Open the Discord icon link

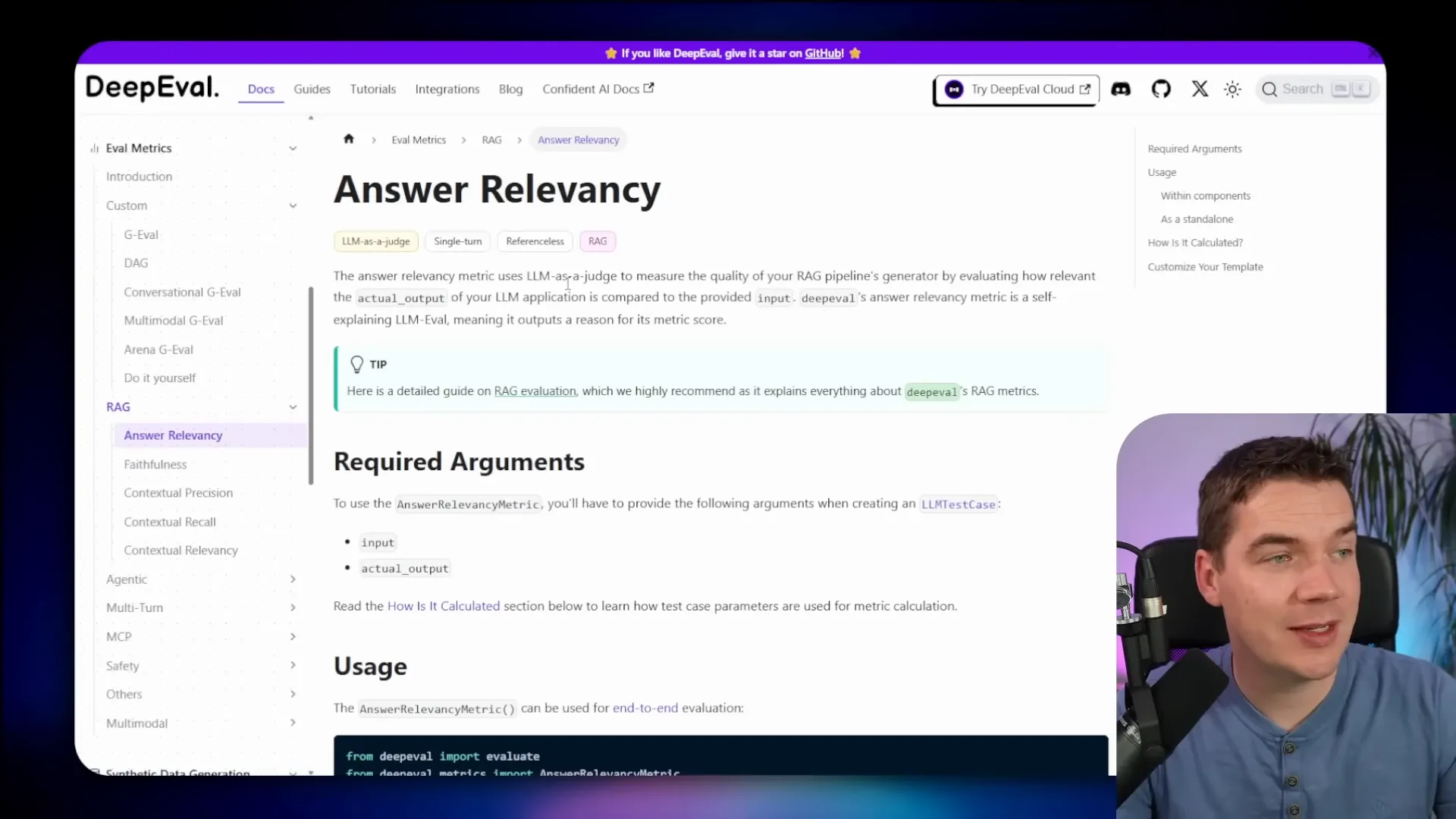(1121, 89)
